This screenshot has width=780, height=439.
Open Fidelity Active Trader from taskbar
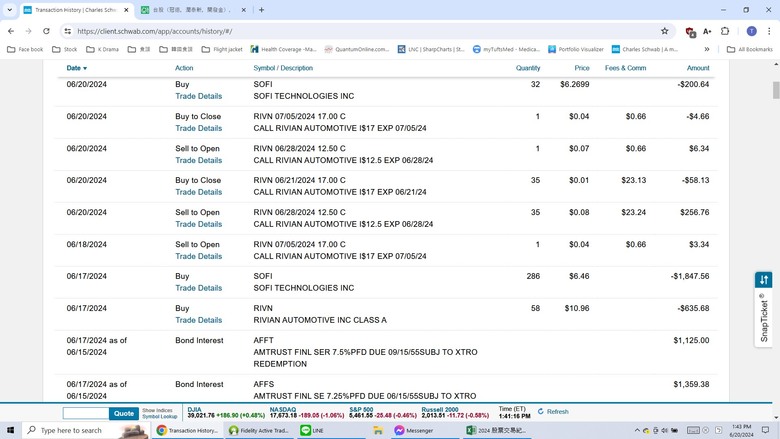point(259,430)
